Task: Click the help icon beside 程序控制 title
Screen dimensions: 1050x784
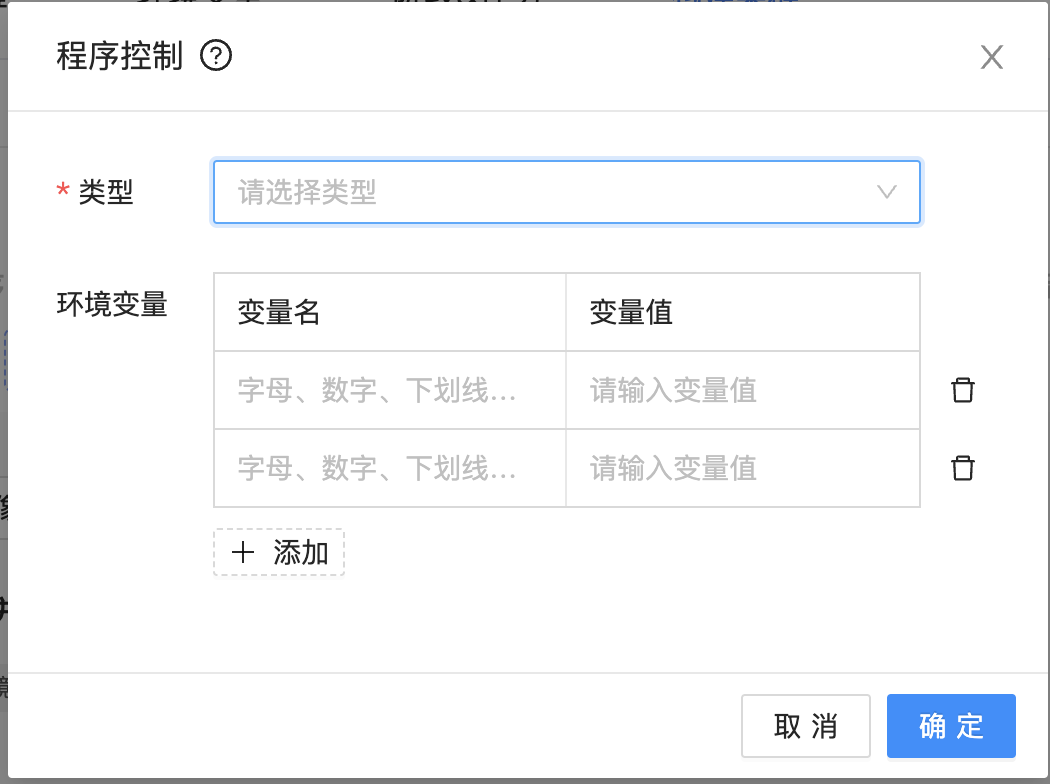Action: pos(218,57)
